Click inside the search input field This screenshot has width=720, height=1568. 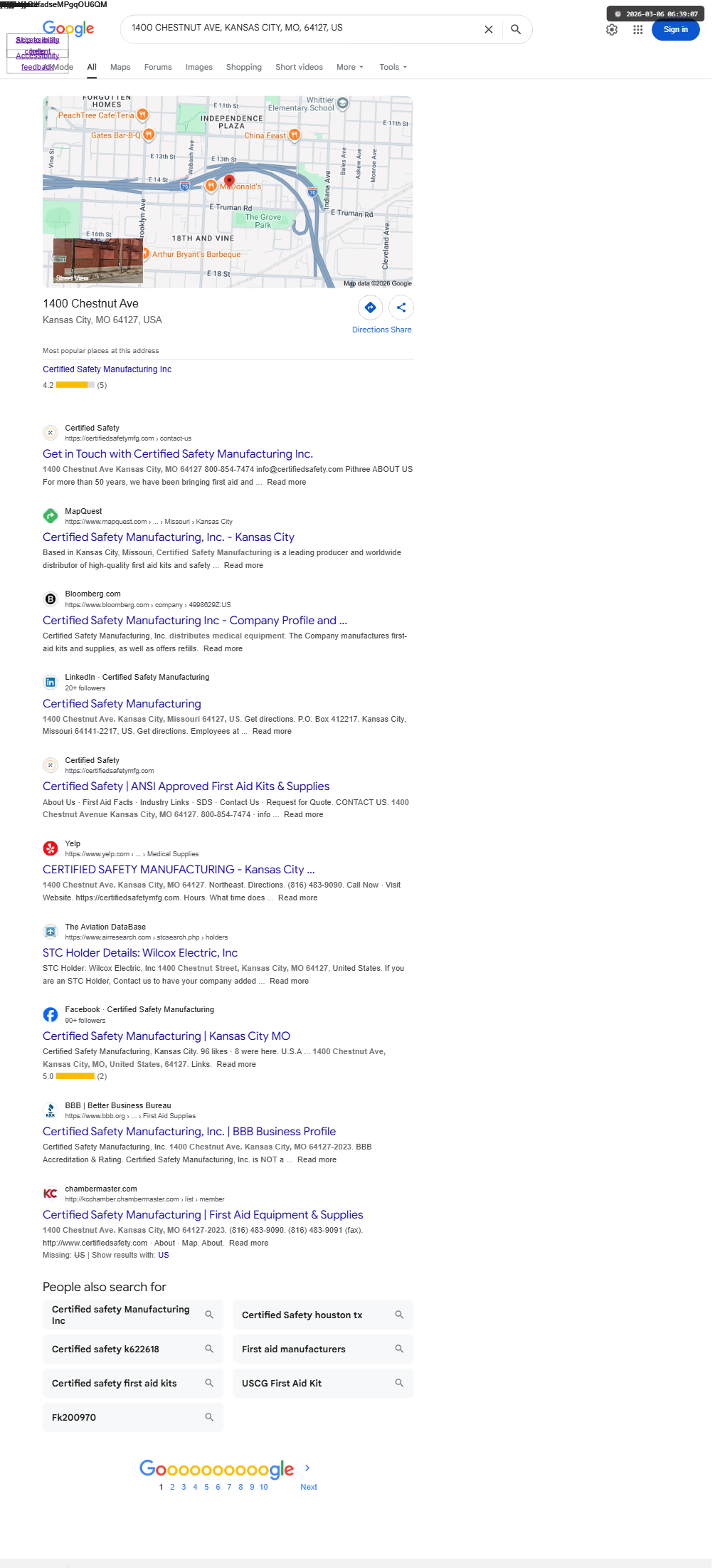click(x=302, y=28)
